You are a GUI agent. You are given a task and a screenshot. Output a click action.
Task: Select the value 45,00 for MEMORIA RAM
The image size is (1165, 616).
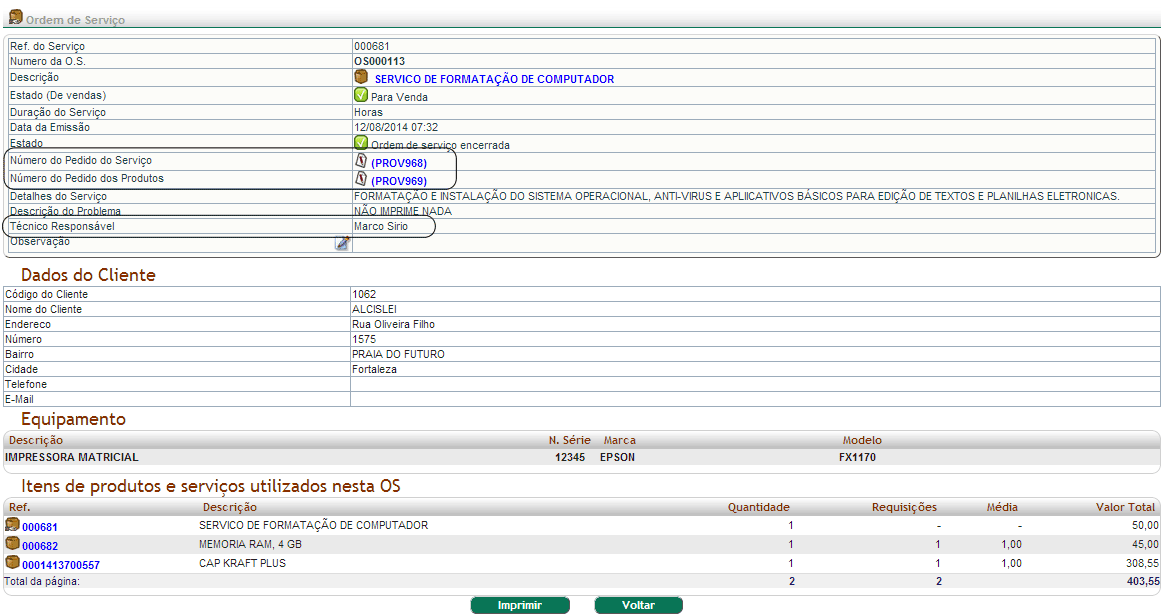1145,544
